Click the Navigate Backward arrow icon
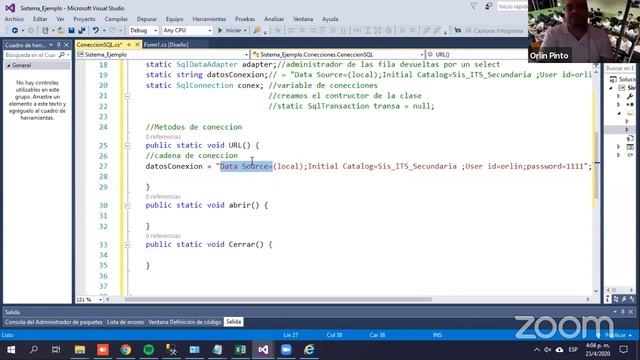This screenshot has height=360, width=640. click(x=15, y=31)
